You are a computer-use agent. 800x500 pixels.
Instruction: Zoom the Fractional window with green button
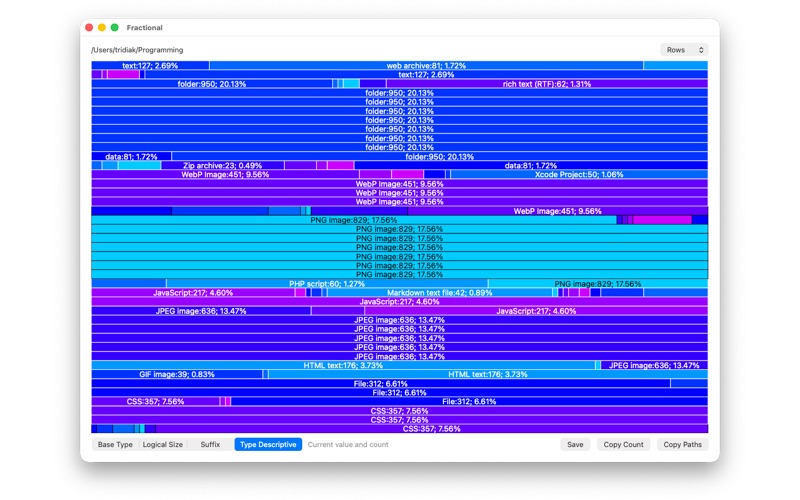pos(115,28)
